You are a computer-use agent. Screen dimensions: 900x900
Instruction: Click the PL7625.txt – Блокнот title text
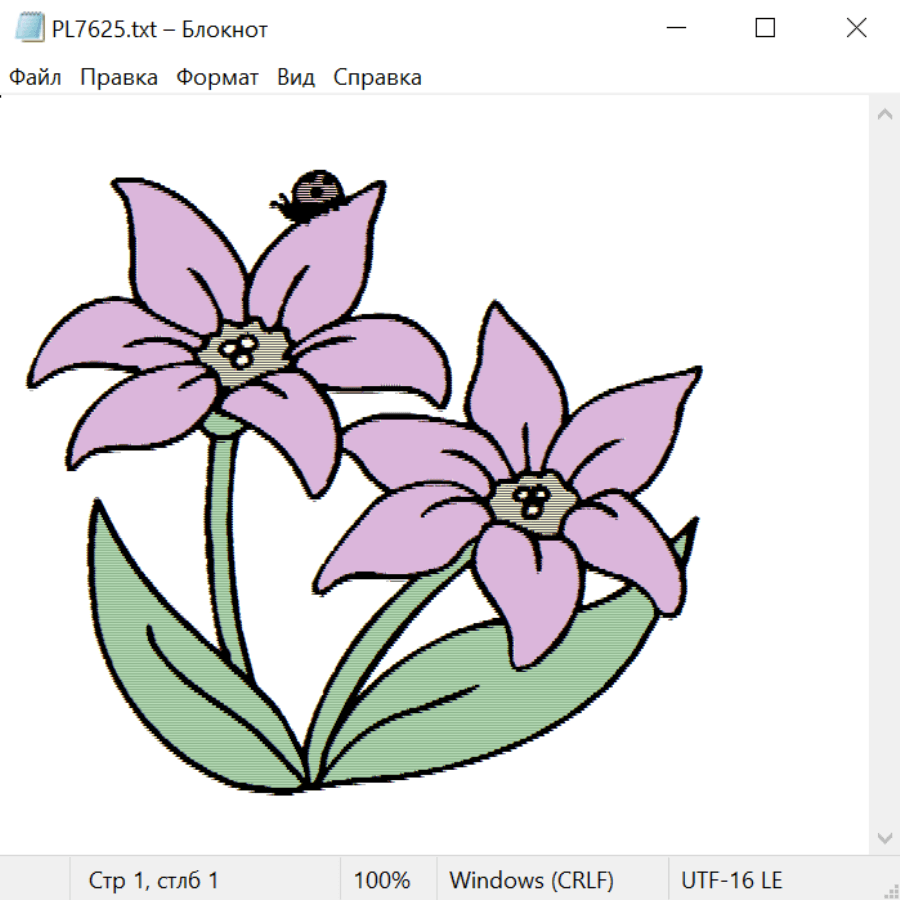tap(160, 29)
